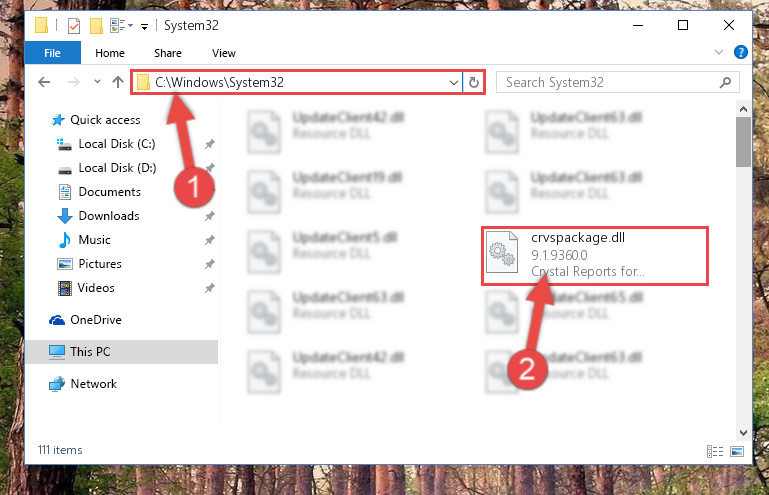Expand the address bar history dropdown
769x495 pixels.
point(454,82)
